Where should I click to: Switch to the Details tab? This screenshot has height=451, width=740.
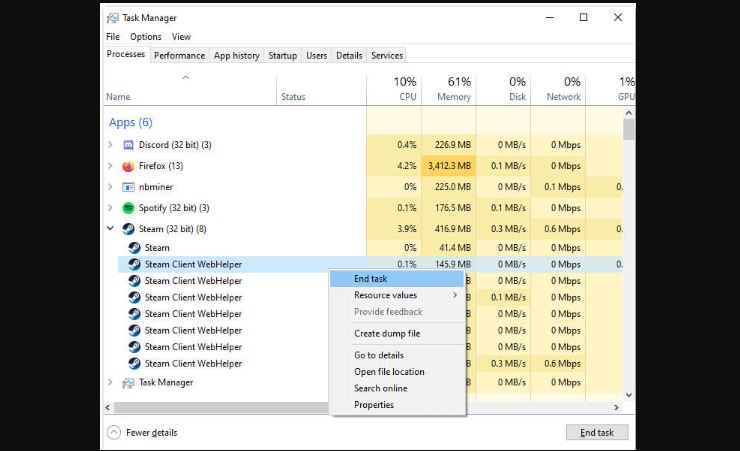click(x=349, y=56)
